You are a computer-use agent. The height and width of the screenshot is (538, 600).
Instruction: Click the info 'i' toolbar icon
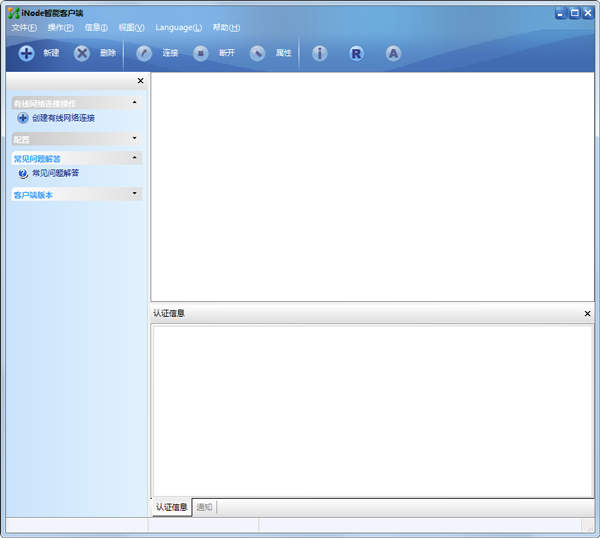coord(320,53)
